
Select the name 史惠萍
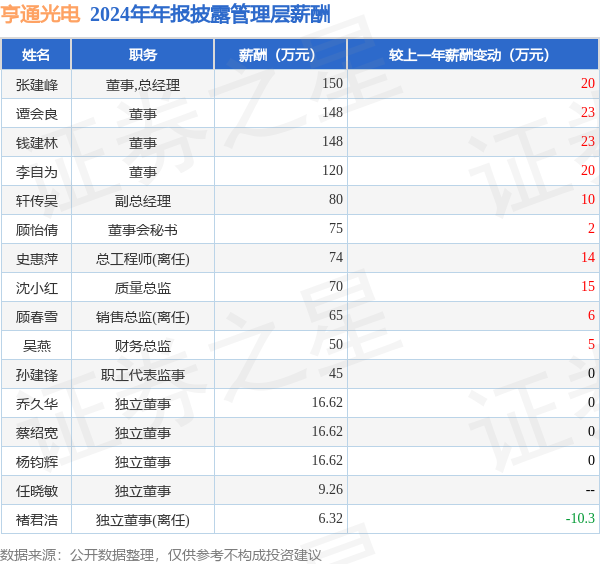37,259
